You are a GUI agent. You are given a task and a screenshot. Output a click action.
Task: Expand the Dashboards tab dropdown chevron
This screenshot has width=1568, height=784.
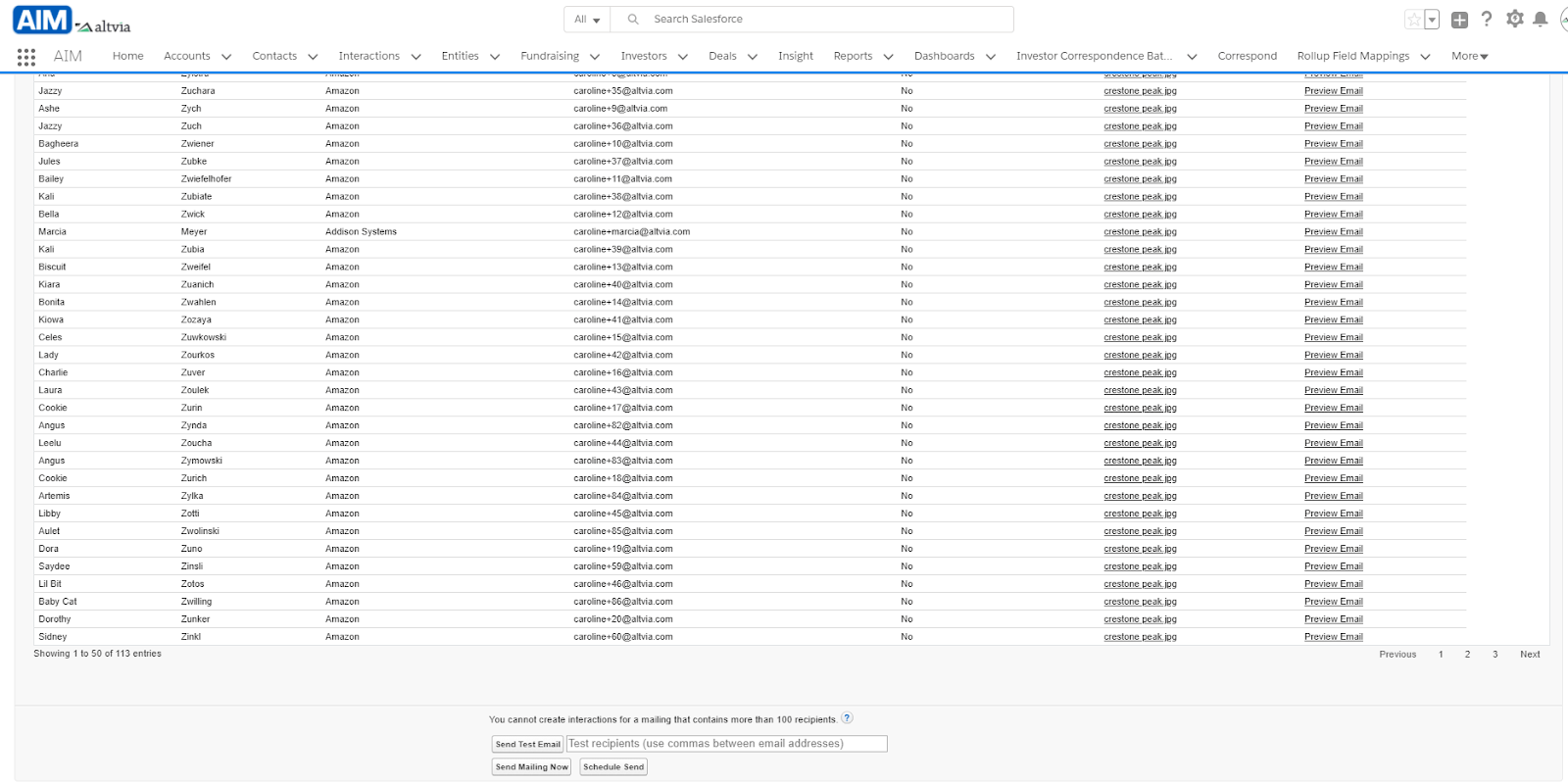tap(991, 57)
